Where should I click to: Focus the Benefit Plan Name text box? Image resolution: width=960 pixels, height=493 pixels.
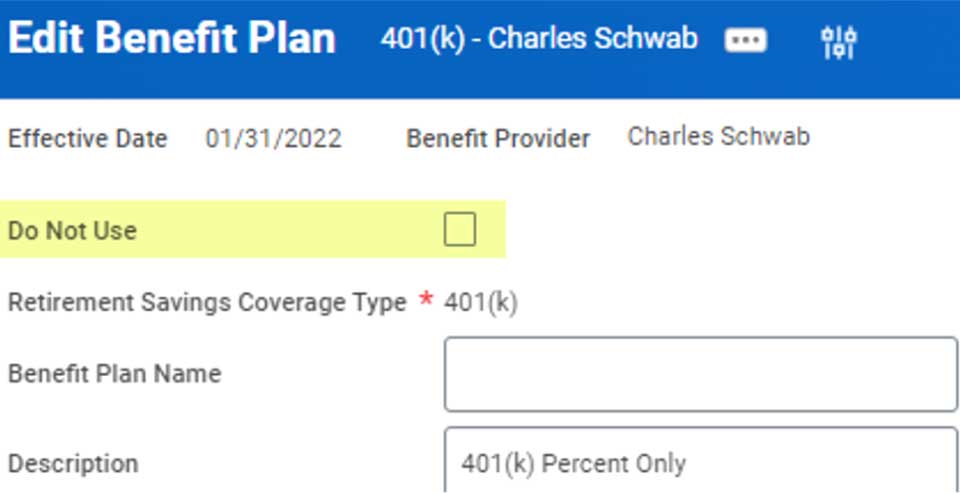pyautogui.click(x=700, y=374)
